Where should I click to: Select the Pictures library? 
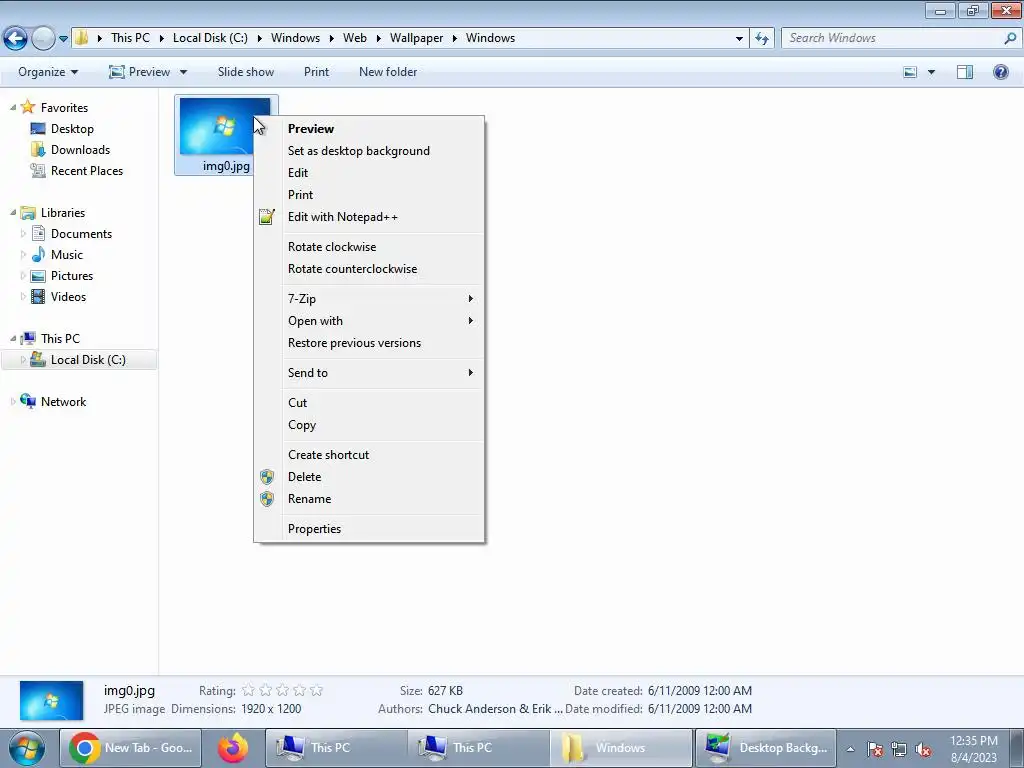click(72, 276)
